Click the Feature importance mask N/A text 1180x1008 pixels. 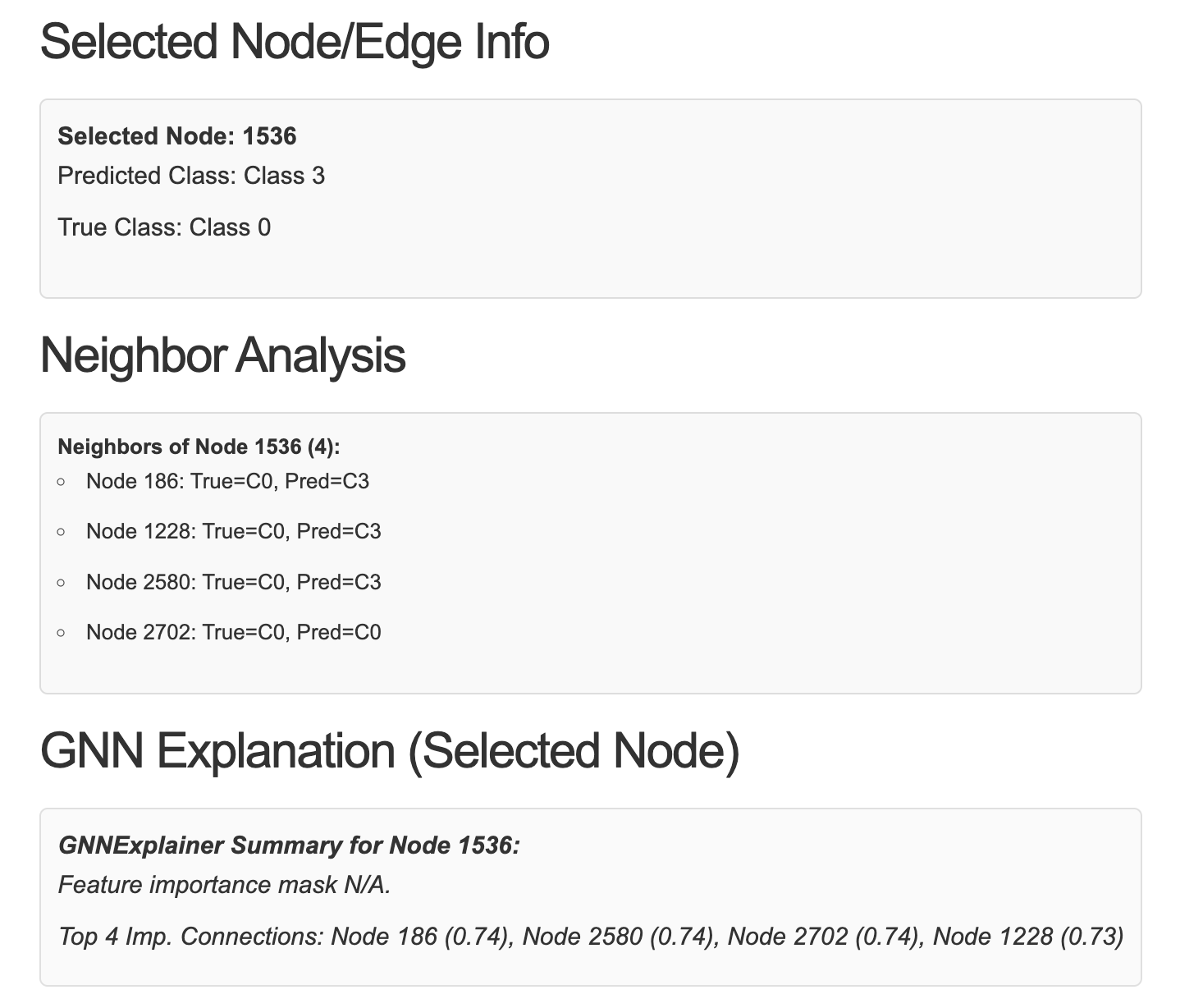(x=224, y=885)
